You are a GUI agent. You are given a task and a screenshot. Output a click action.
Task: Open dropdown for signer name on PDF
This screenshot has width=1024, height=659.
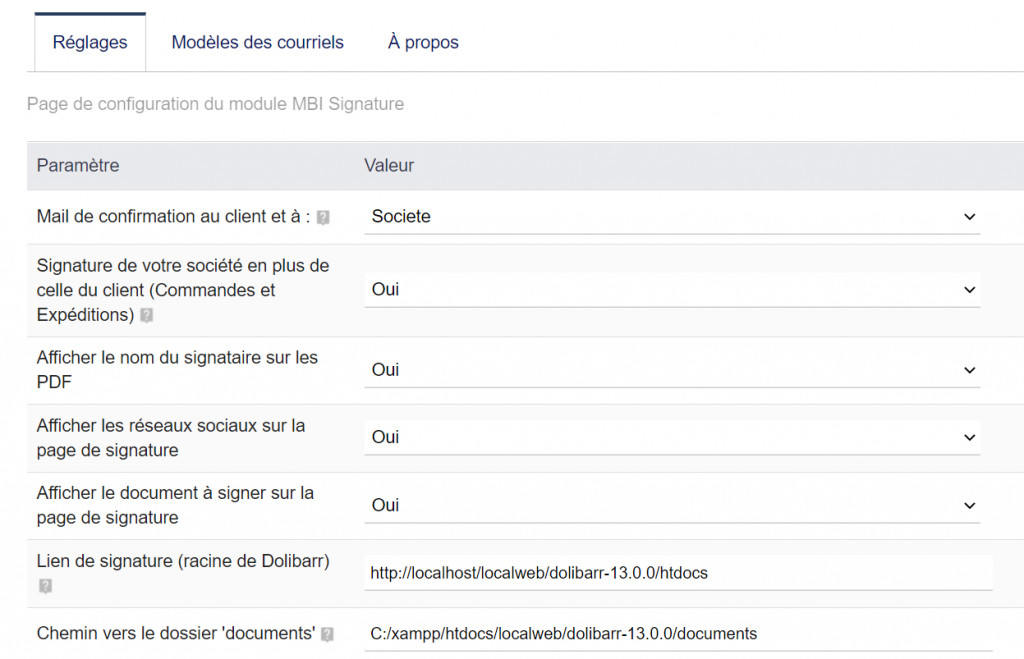671,370
